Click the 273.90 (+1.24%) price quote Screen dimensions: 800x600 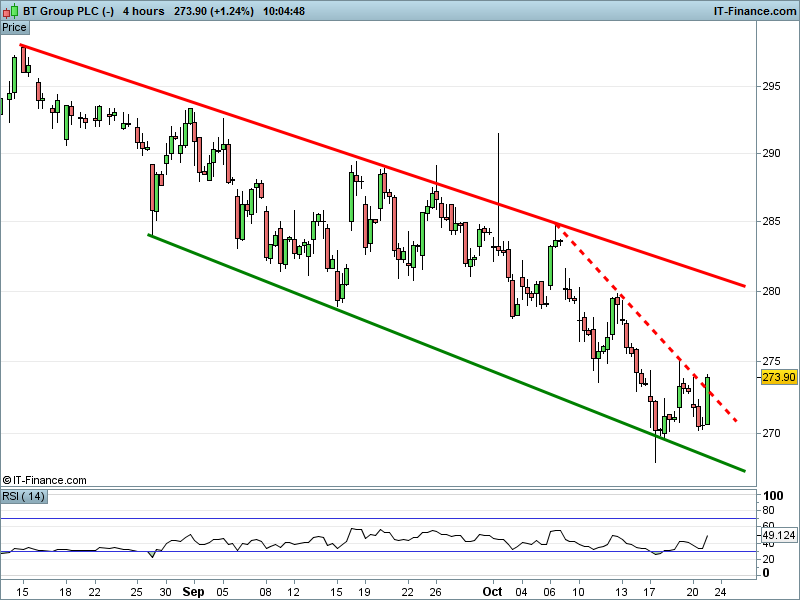[x=214, y=11]
